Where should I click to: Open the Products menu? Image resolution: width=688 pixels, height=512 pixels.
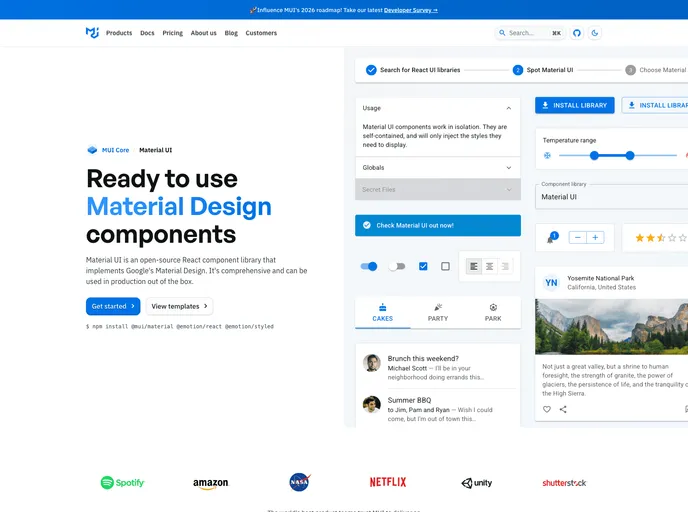tap(119, 33)
